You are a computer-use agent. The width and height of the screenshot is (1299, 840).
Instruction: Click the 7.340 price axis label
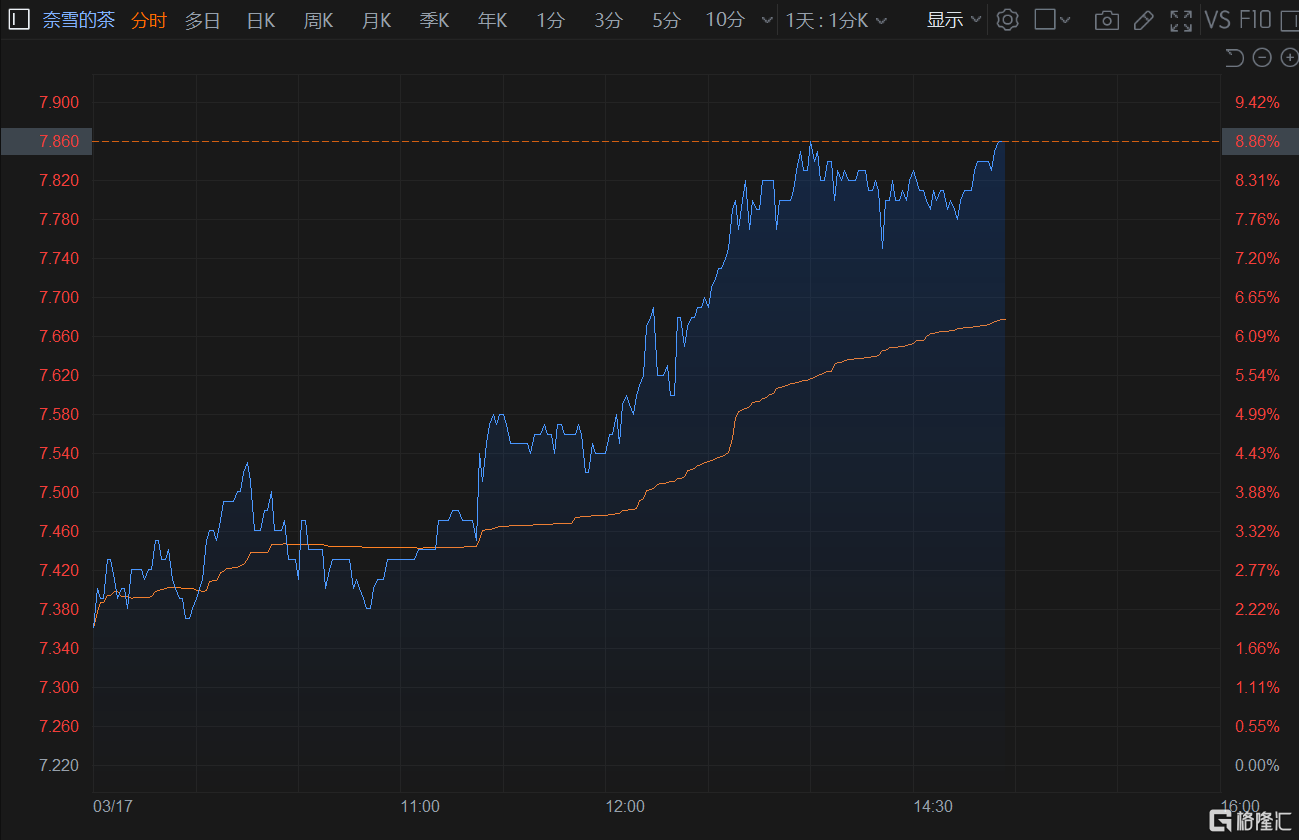59,648
